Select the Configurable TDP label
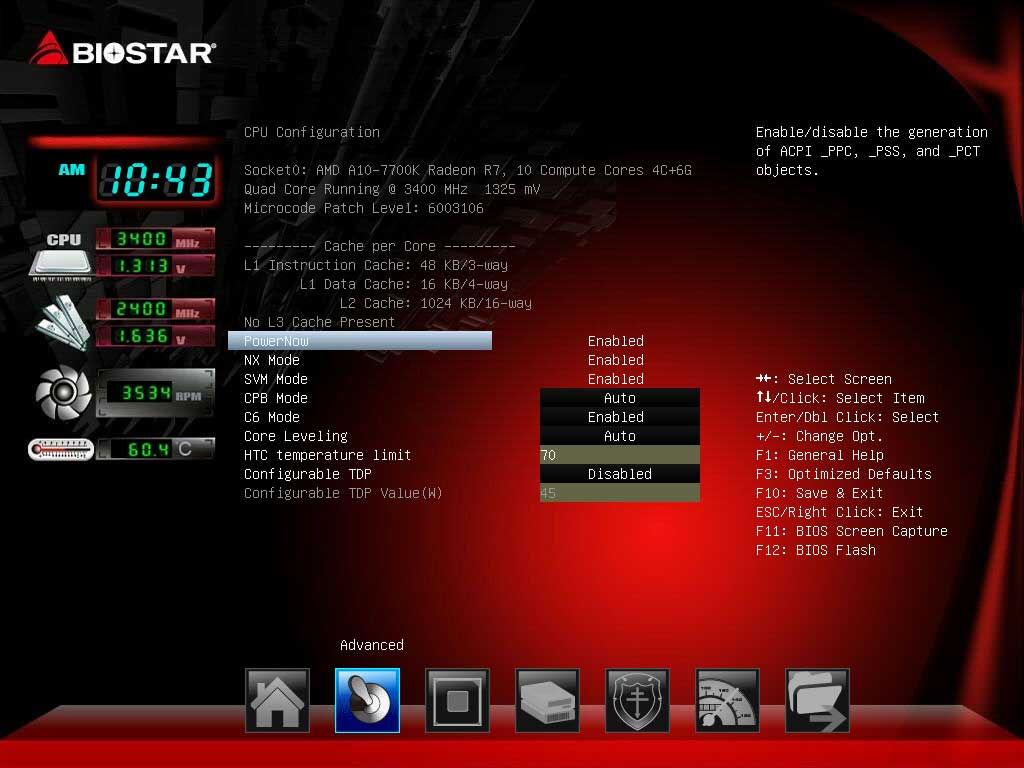 tap(308, 473)
